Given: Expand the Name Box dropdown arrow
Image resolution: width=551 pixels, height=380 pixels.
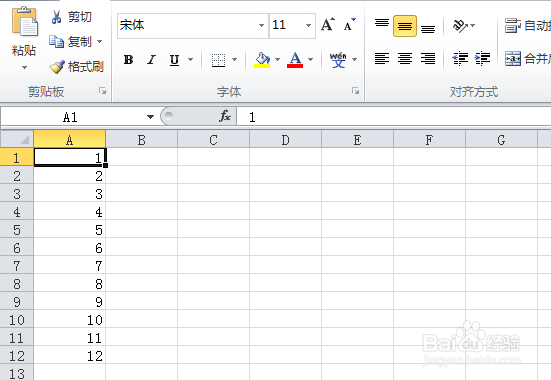Looking at the screenshot, I should click(x=150, y=117).
